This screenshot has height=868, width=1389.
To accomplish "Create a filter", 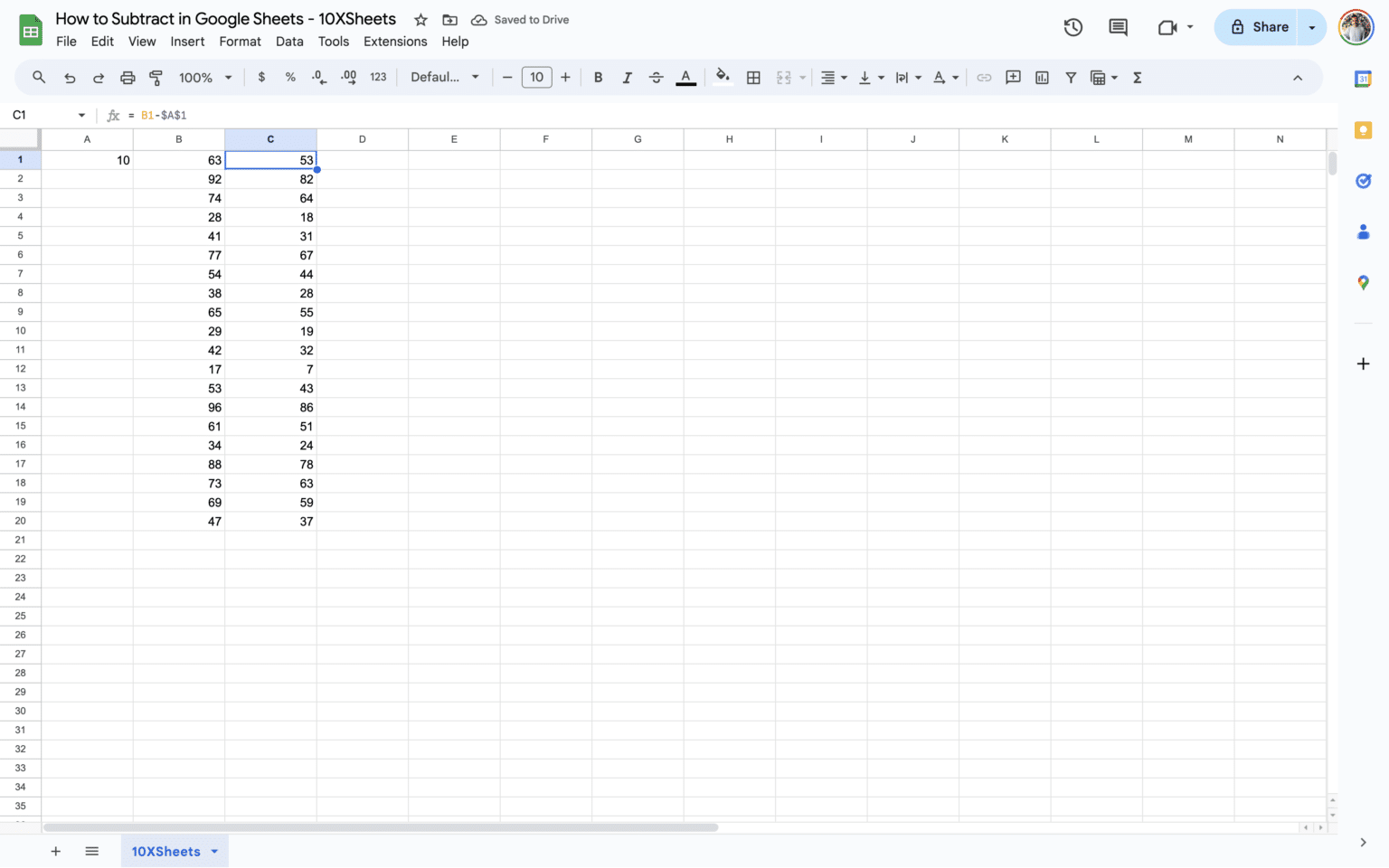I will 1071,77.
